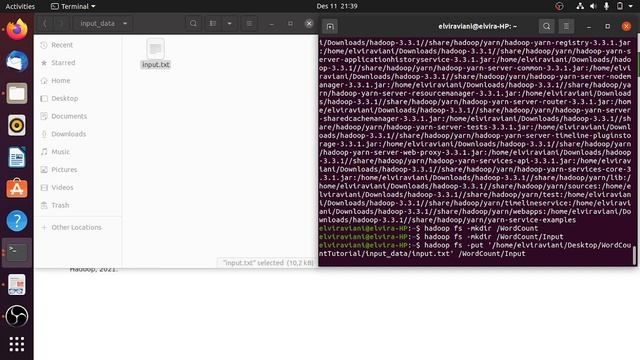The height and width of the screenshot is (360, 640).
Task: Open the Help icon in dock
Action: tap(17, 221)
